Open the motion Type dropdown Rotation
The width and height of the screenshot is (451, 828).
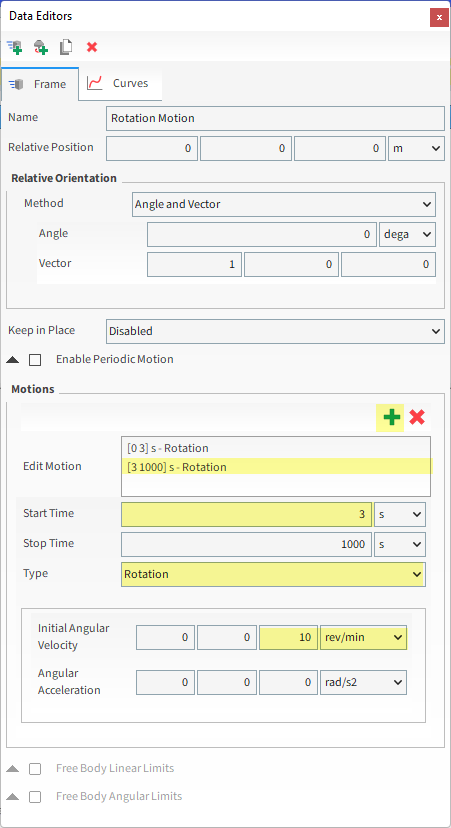tap(273, 575)
